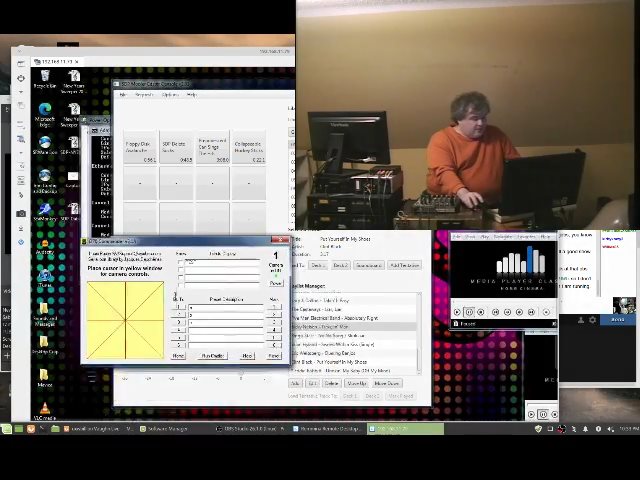This screenshot has height=480, width=640.
Task: Open the Linux Mint menu button
Action: [6, 429]
